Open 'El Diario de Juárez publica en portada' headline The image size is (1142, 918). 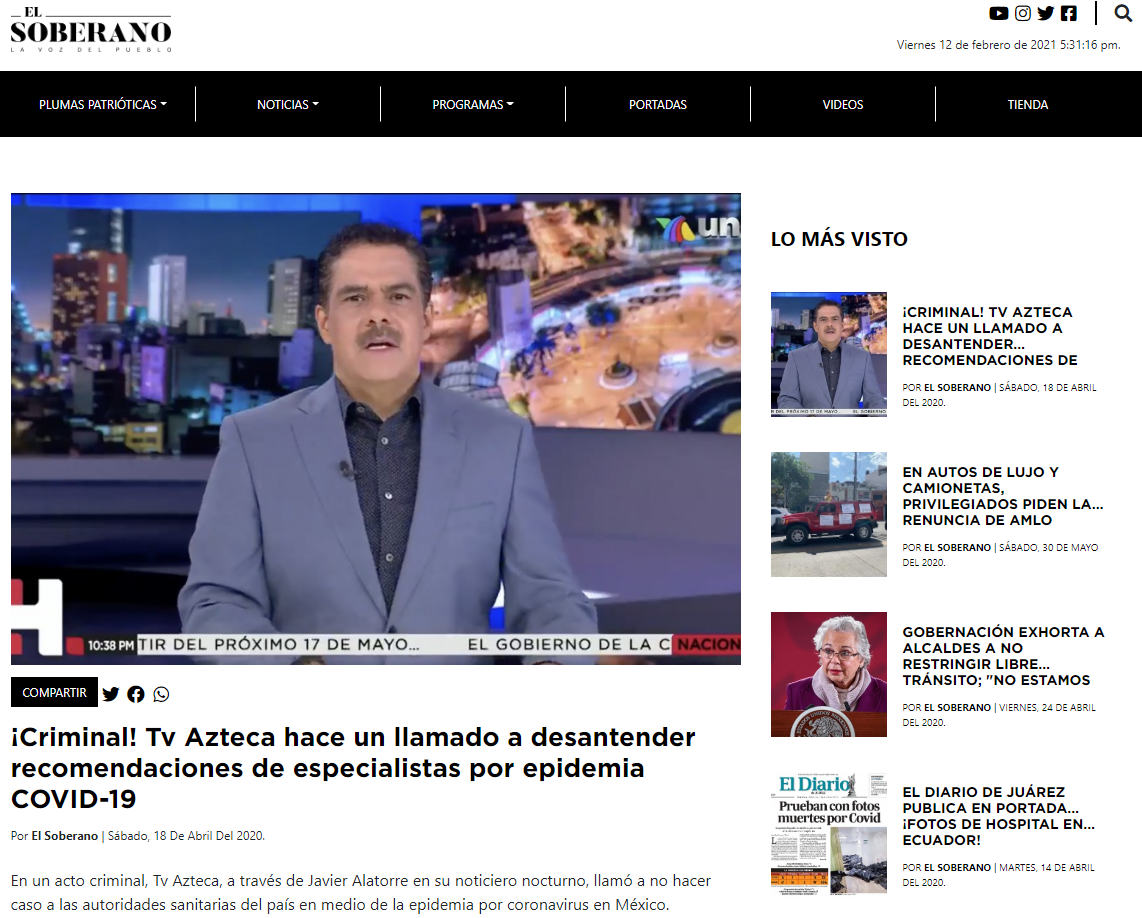pyautogui.click(x=999, y=816)
